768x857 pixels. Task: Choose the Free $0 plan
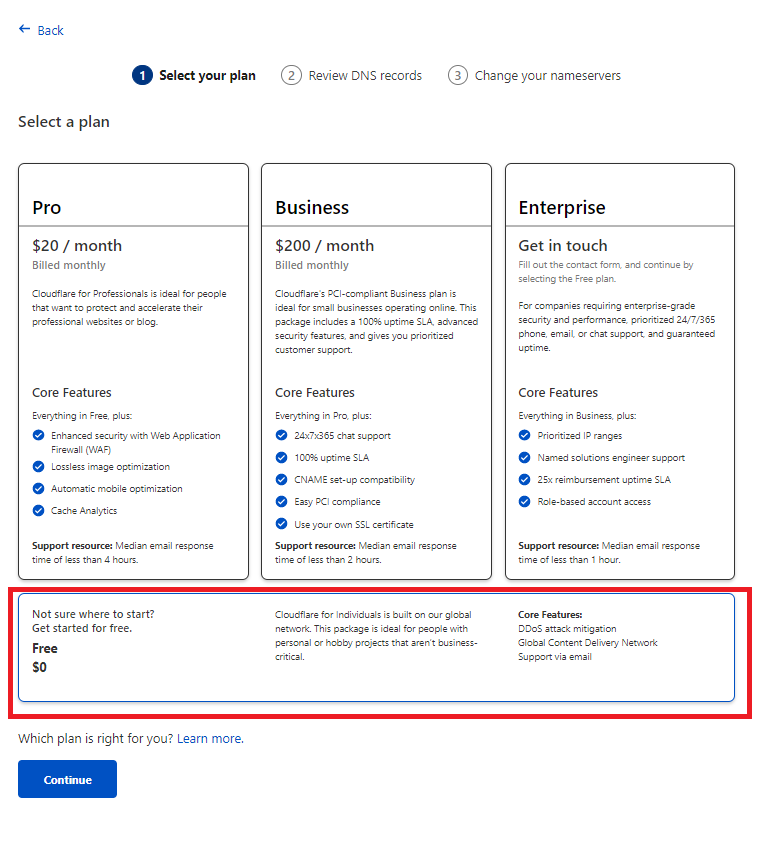tap(376, 647)
